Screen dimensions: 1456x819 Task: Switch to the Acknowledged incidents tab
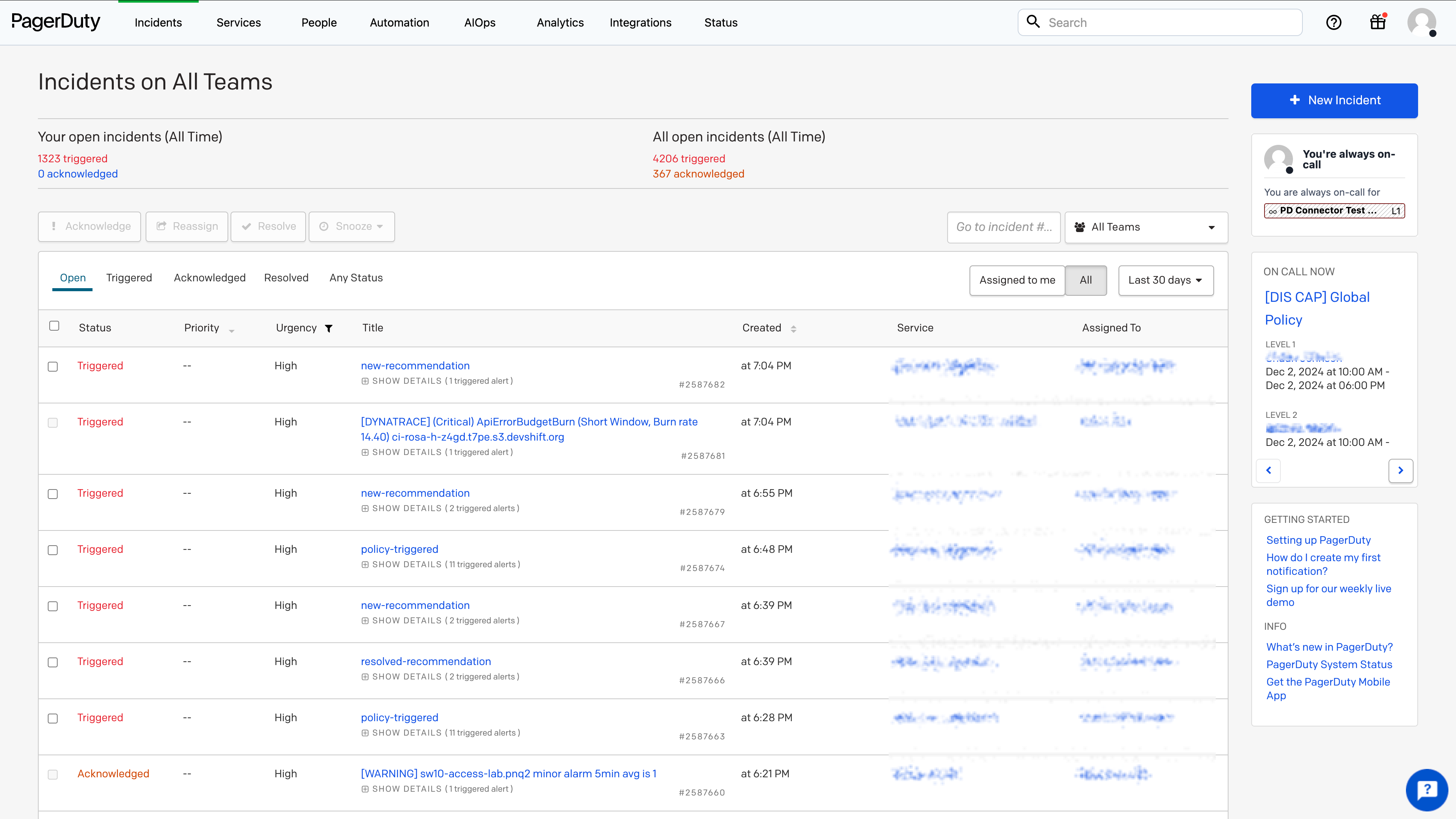[209, 278]
